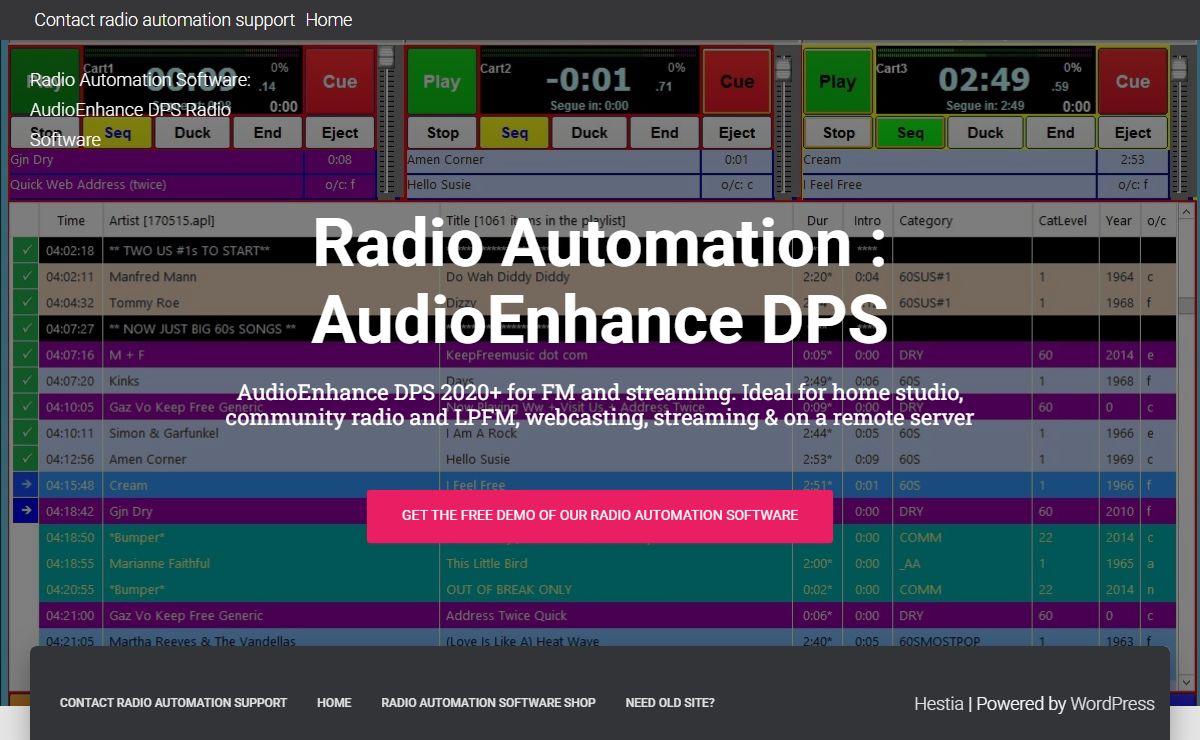Viewport: 1200px width, 740px height.
Task: Get the free demo of radio automation software
Action: pyautogui.click(x=600, y=516)
